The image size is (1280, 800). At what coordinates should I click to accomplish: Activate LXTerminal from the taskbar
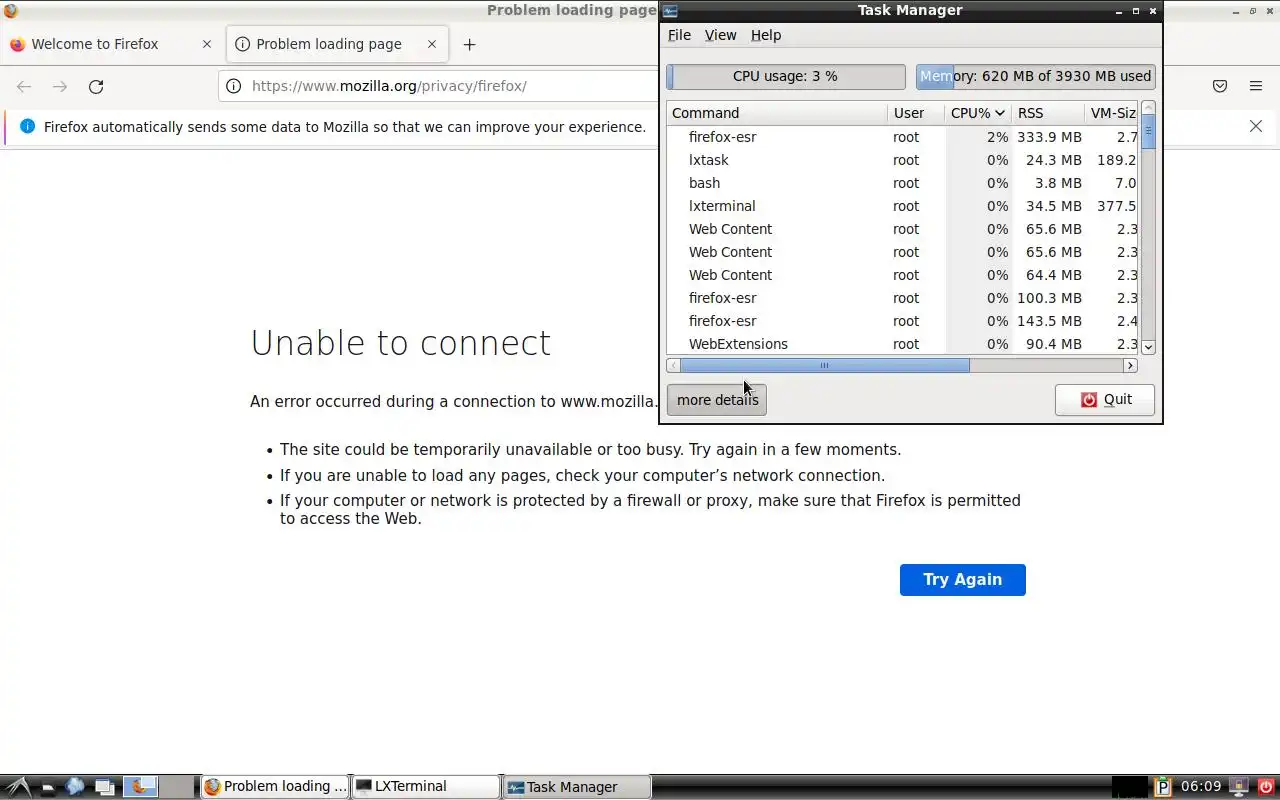(x=426, y=787)
